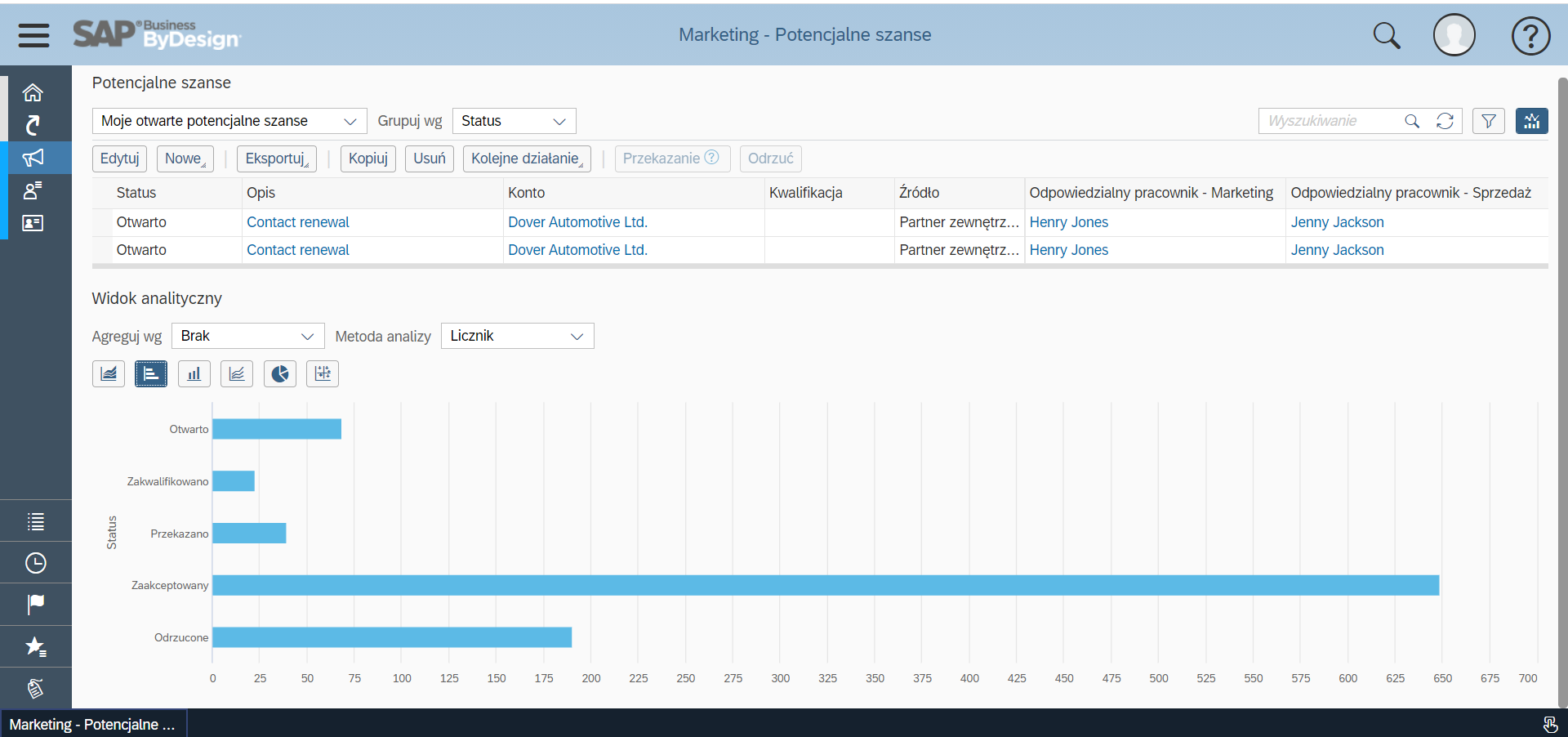
Task: Open the Grupuj wg Status dropdown
Action: coord(514,121)
